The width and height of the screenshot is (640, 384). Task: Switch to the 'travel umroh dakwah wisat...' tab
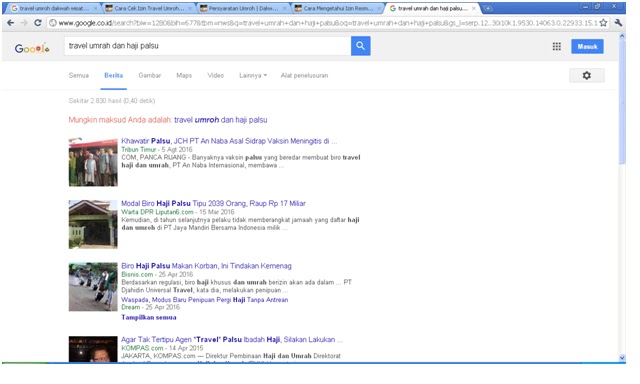point(53,8)
